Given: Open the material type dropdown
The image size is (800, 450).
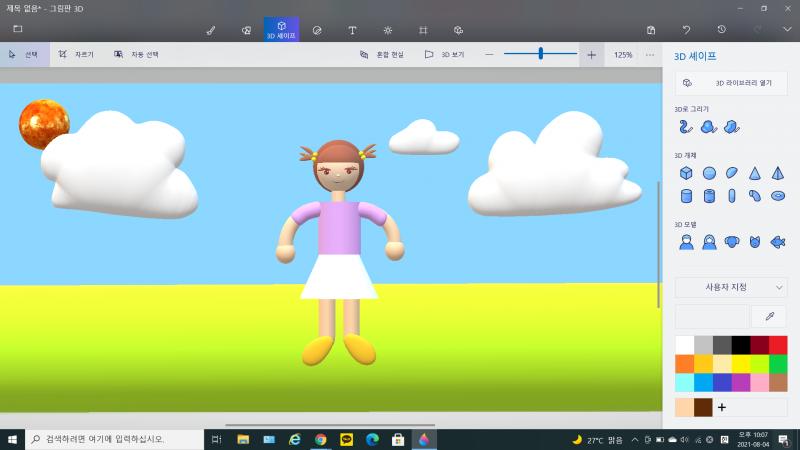Looking at the screenshot, I should (x=731, y=287).
